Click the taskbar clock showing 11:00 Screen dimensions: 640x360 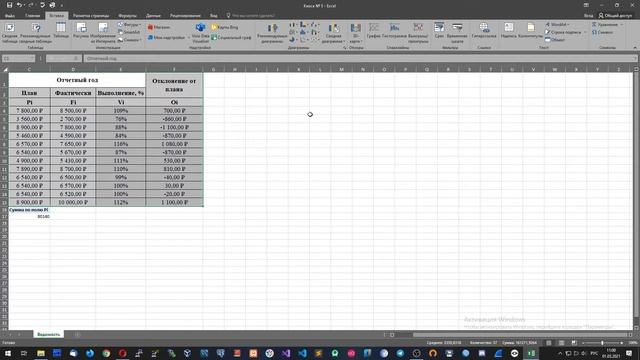pyautogui.click(x=611, y=353)
